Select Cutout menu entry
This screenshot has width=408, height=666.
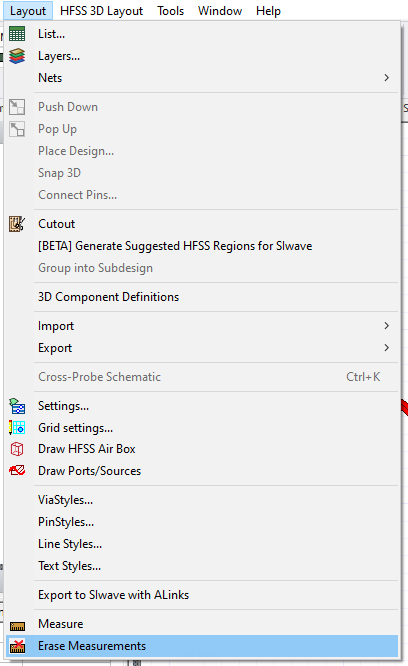pos(202,224)
